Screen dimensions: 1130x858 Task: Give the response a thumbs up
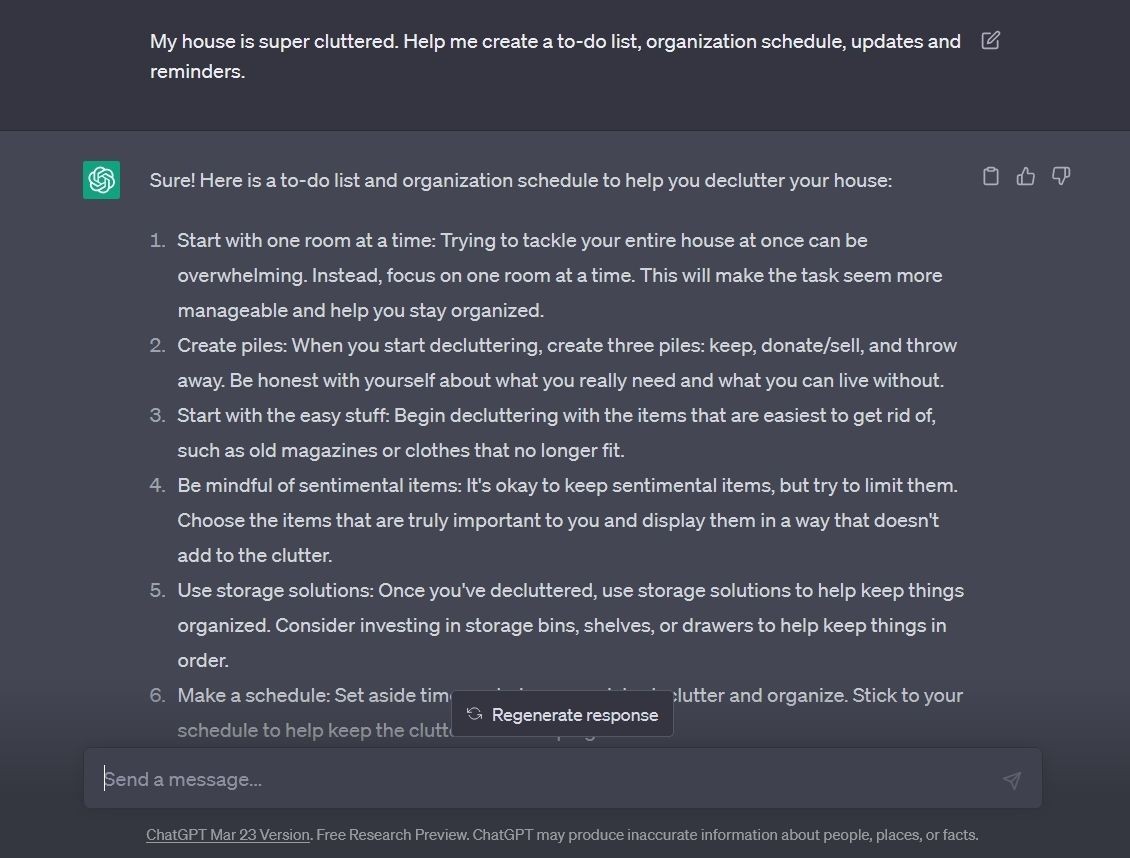coord(1026,176)
